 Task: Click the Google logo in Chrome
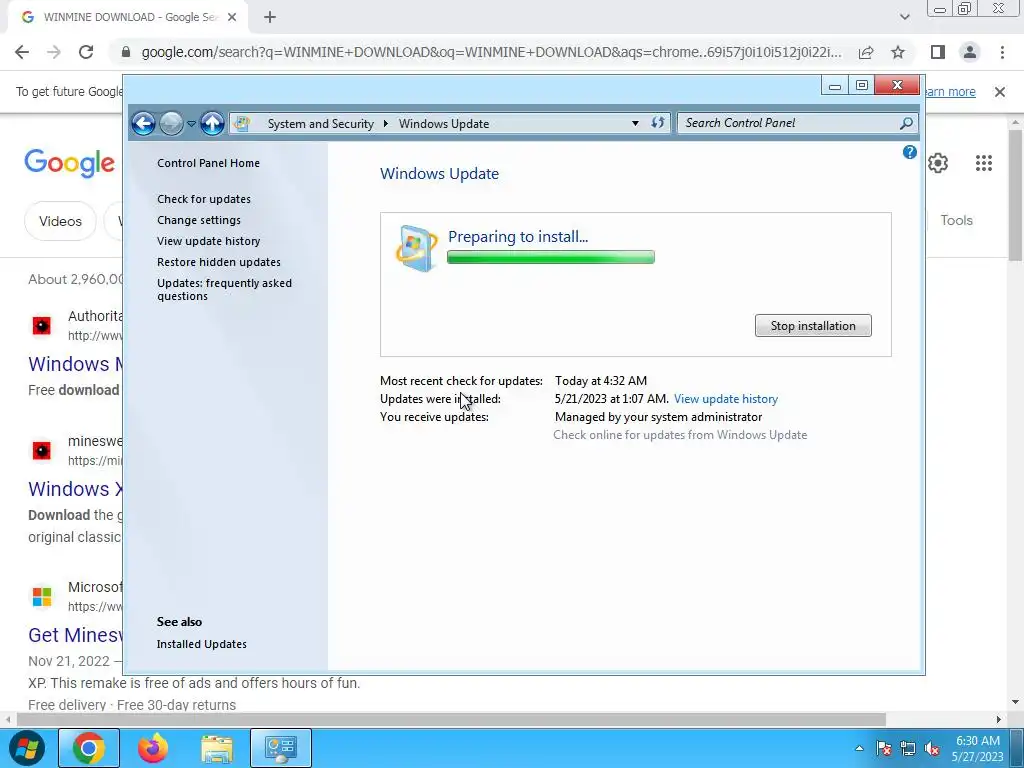pos(69,163)
